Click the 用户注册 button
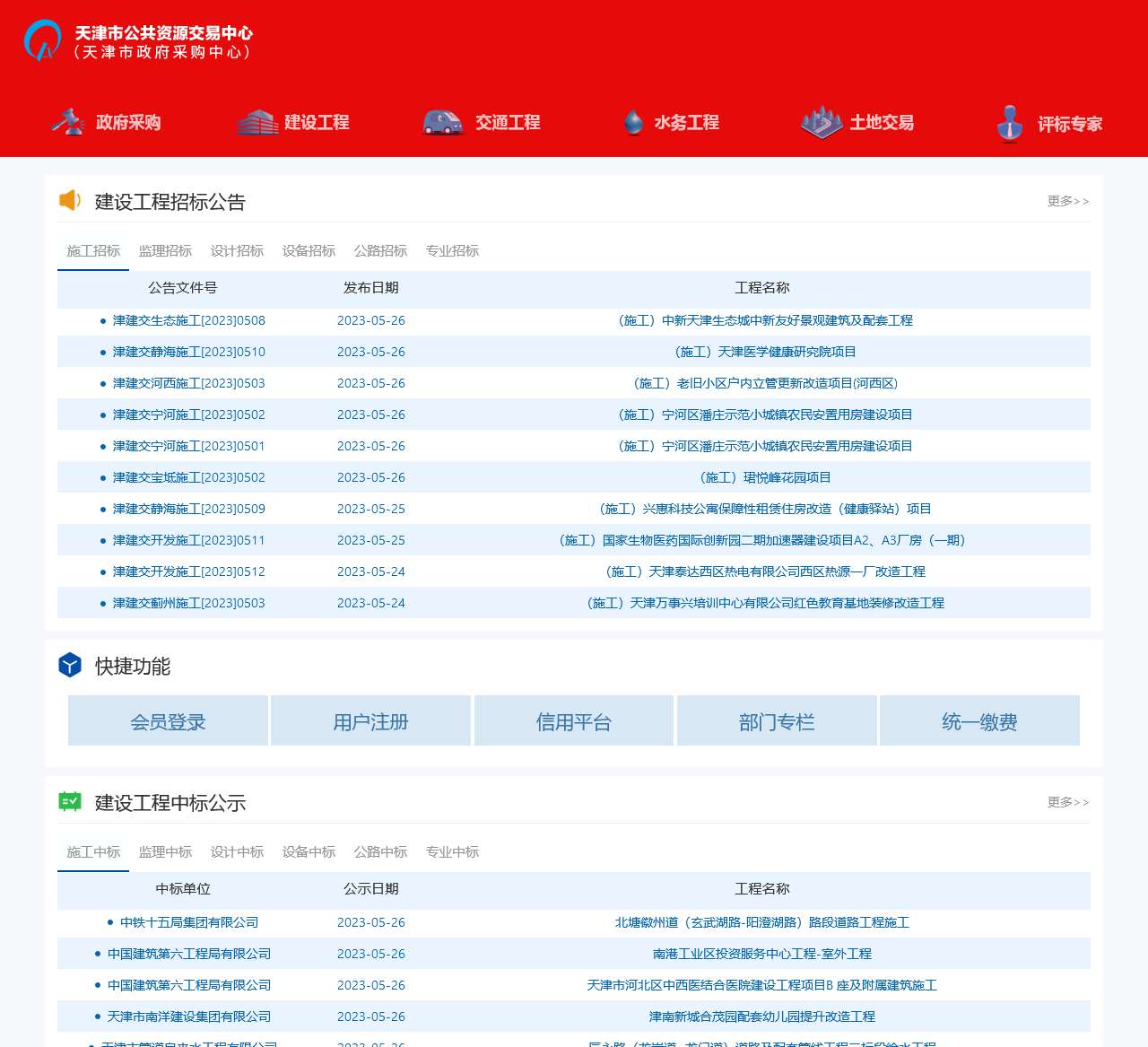 pyautogui.click(x=370, y=720)
